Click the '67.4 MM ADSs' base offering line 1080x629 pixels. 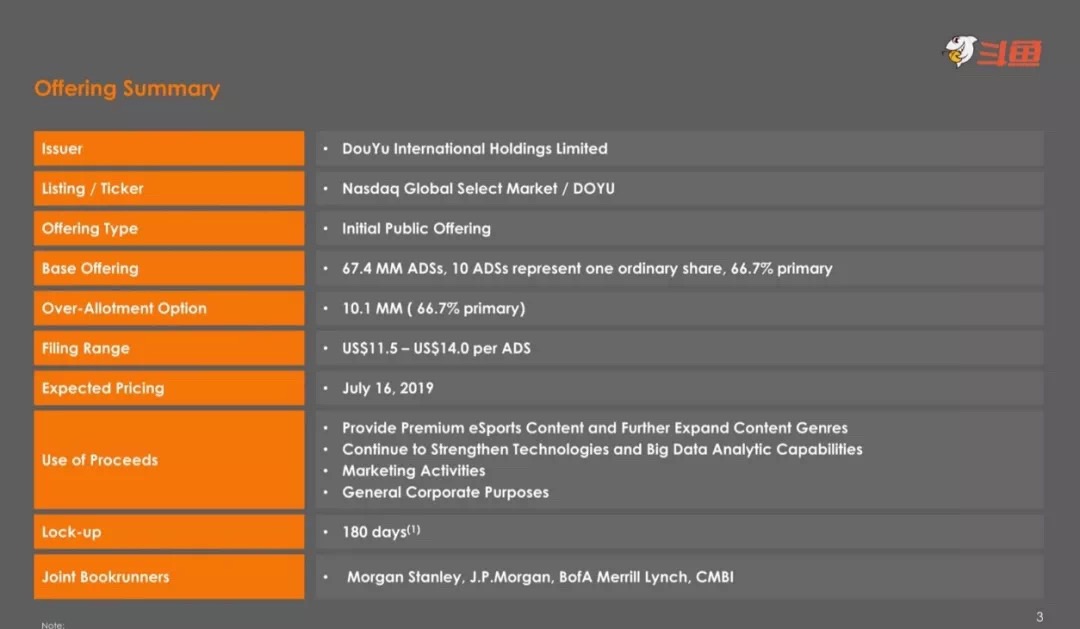point(587,269)
